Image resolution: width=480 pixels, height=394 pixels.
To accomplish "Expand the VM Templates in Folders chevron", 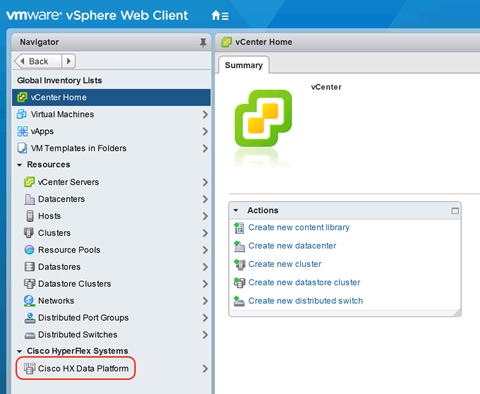I will coord(205,148).
